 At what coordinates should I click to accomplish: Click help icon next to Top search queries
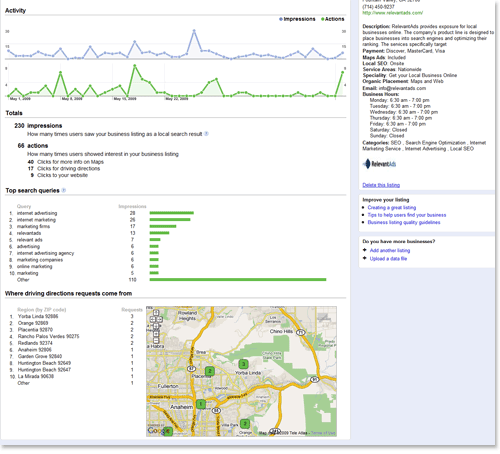pos(64,190)
